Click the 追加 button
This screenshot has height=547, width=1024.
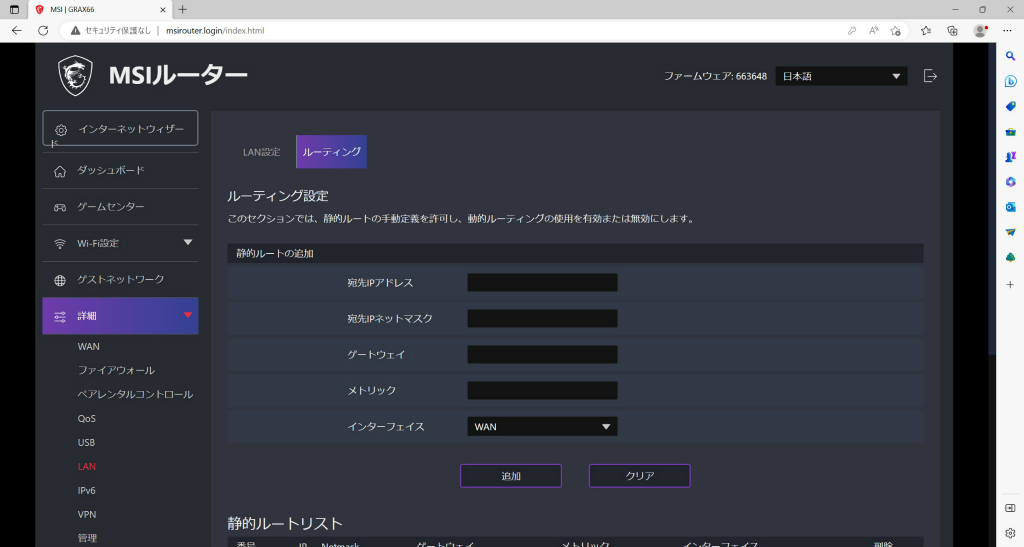[x=511, y=476]
